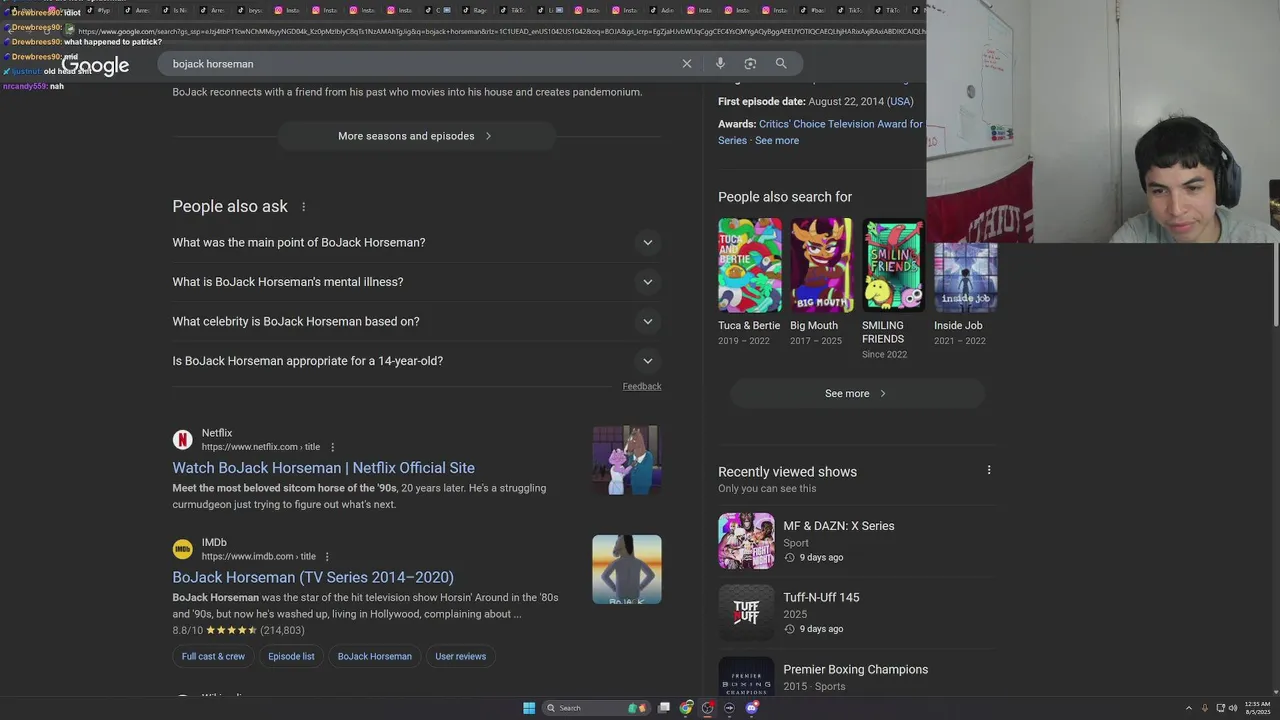Viewport: 1280px width, 720px height.
Task: Click the Inside Job poster
Action: pos(966,277)
